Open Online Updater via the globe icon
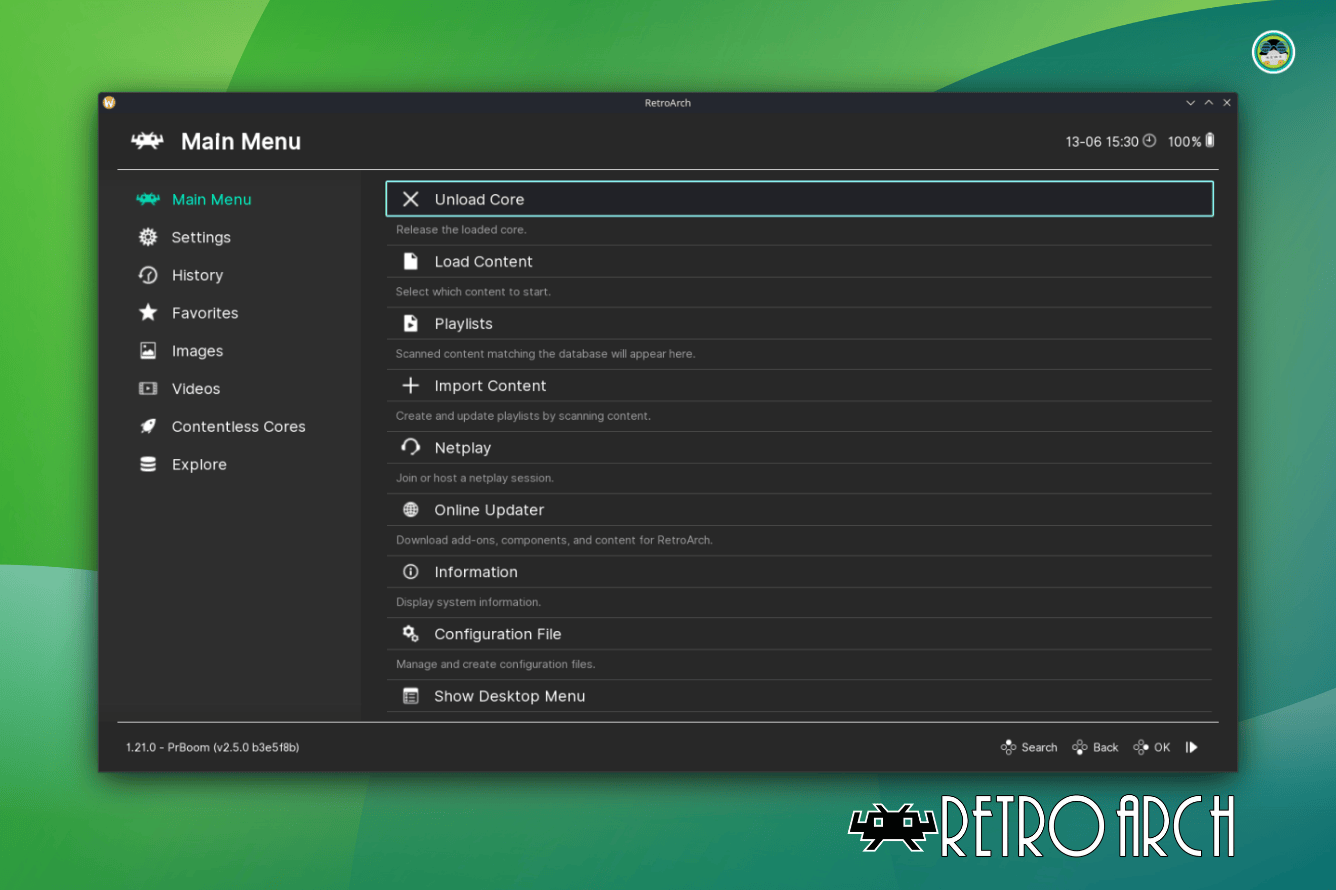 (x=410, y=509)
